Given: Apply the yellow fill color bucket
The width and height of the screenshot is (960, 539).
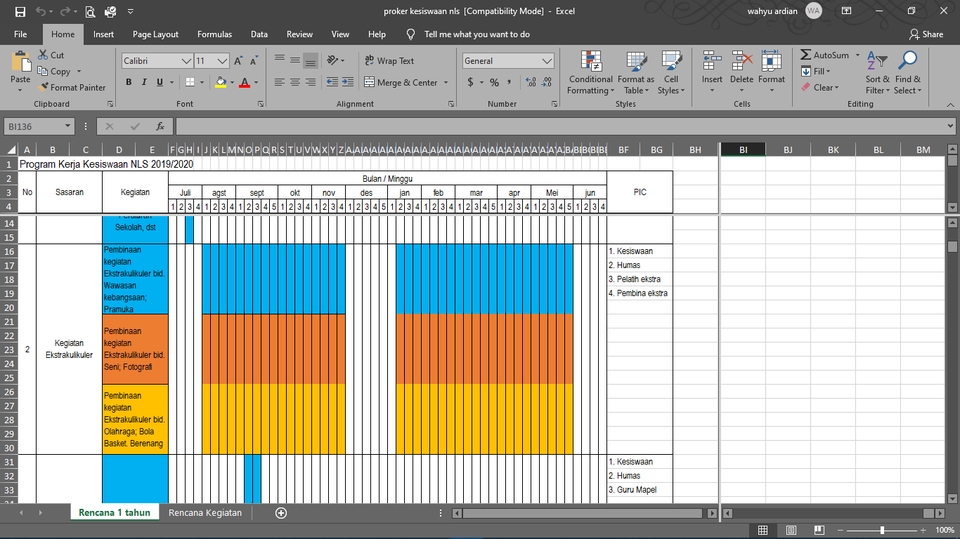Looking at the screenshot, I should [221, 82].
